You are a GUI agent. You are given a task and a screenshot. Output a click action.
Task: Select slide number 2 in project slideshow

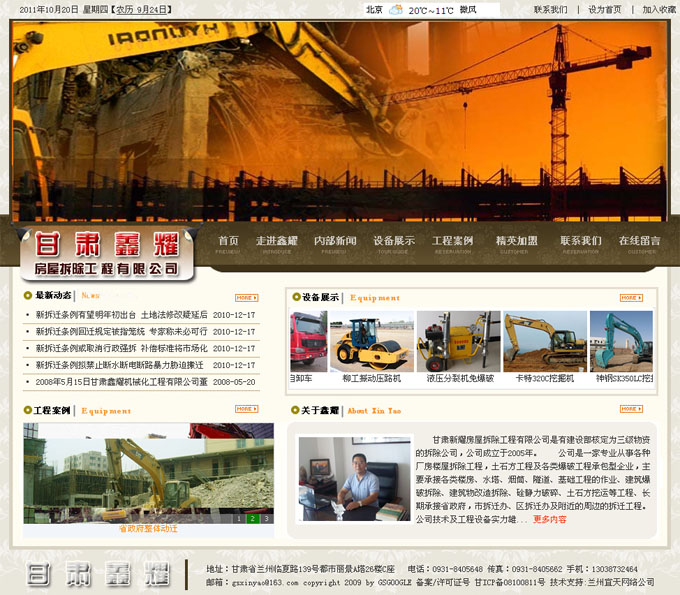(x=253, y=518)
